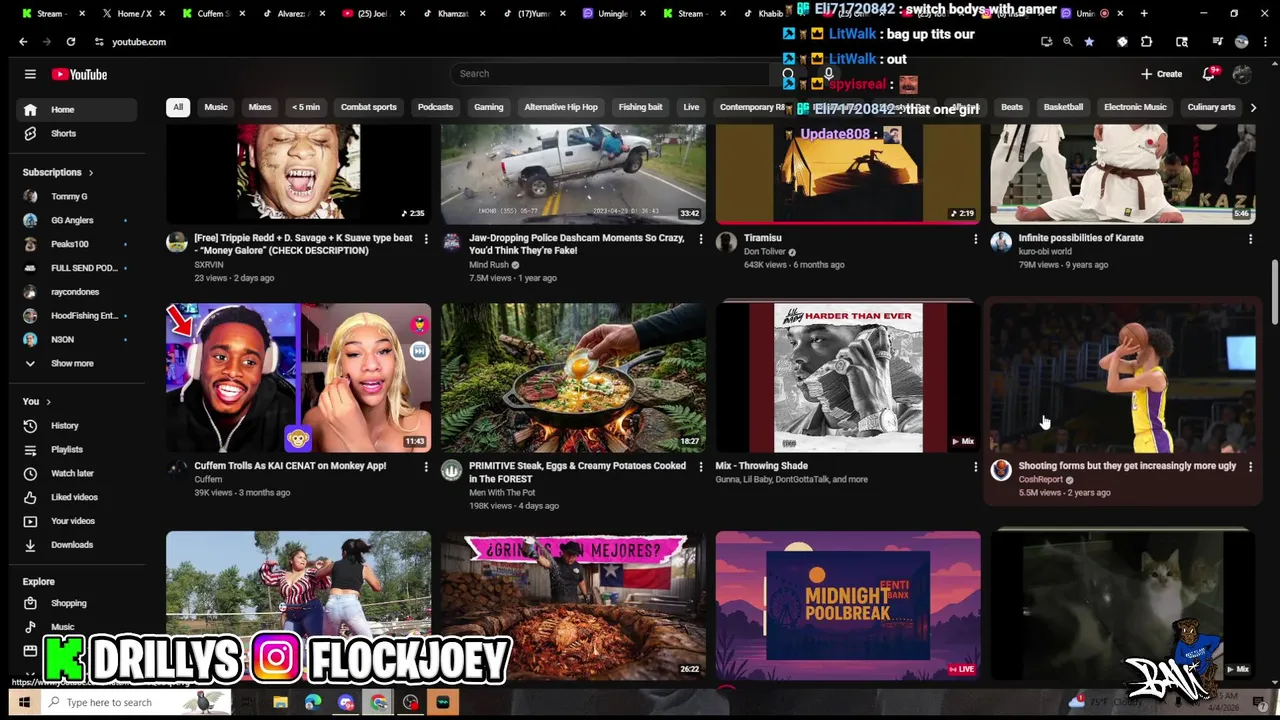The width and height of the screenshot is (1280, 720).
Task: Open video title Infinite possibilities of Karate
Action: pos(1081,239)
